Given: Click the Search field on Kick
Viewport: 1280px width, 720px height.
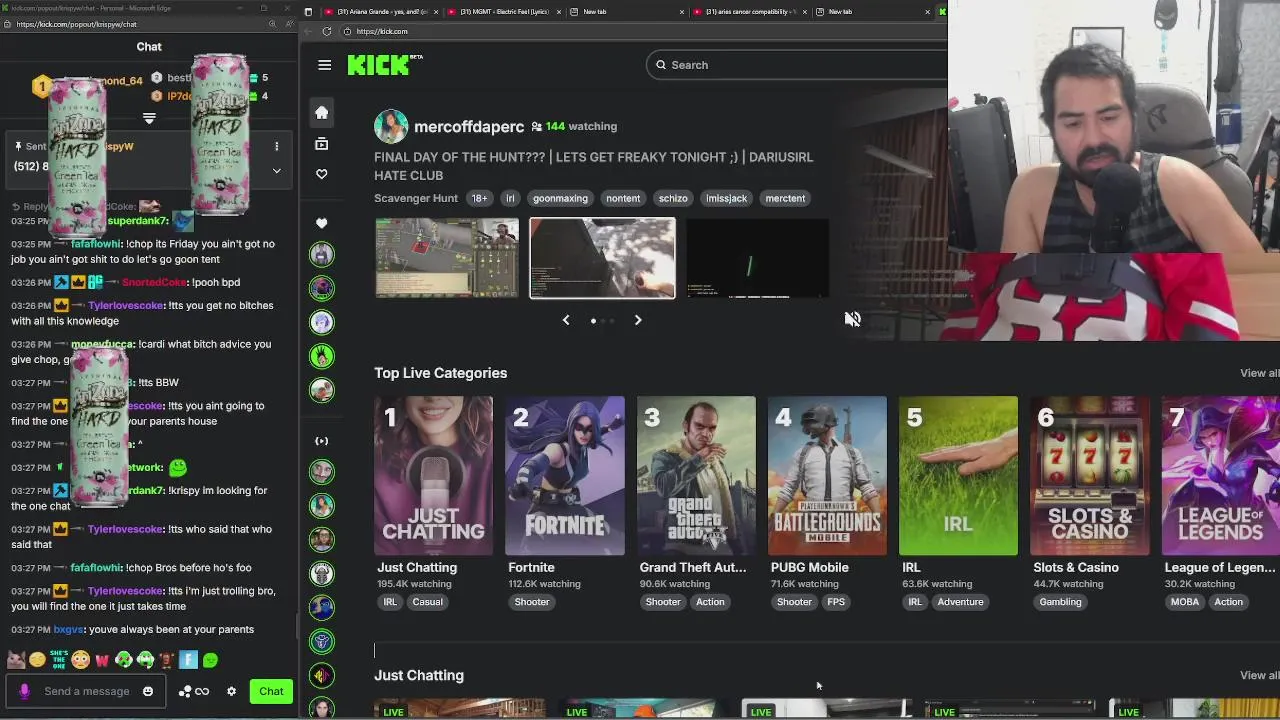Looking at the screenshot, I should pyautogui.click(x=796, y=65).
